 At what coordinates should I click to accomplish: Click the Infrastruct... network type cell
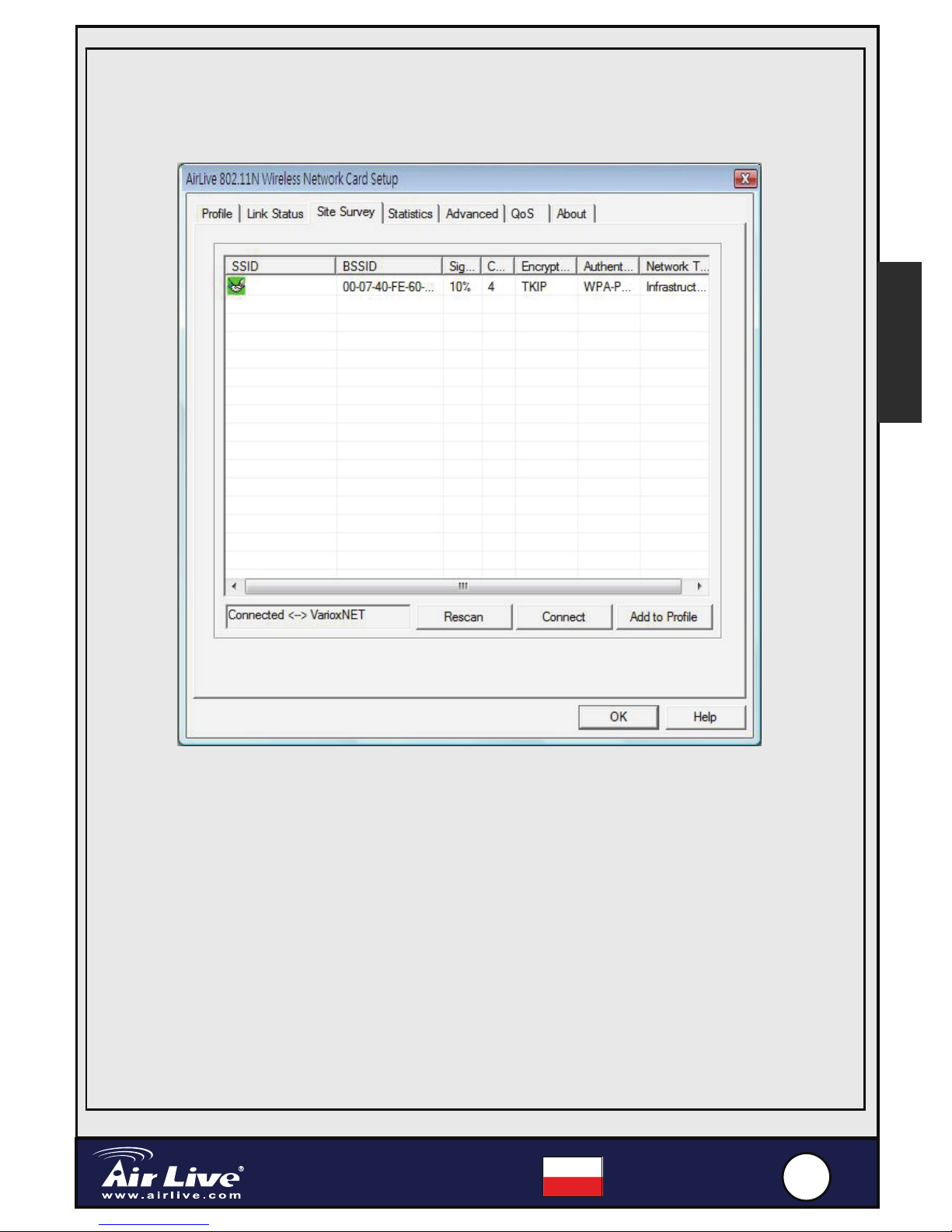tap(675, 287)
